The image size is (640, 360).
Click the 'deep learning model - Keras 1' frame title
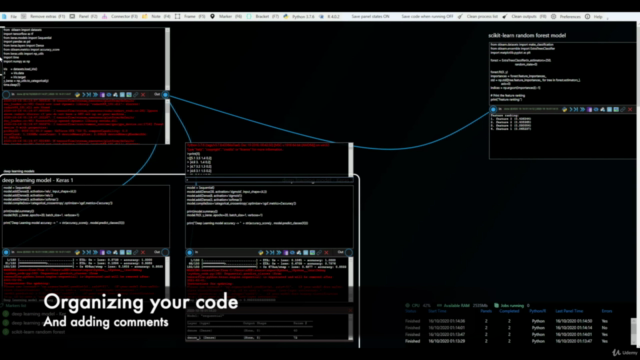pyautogui.click(x=38, y=180)
